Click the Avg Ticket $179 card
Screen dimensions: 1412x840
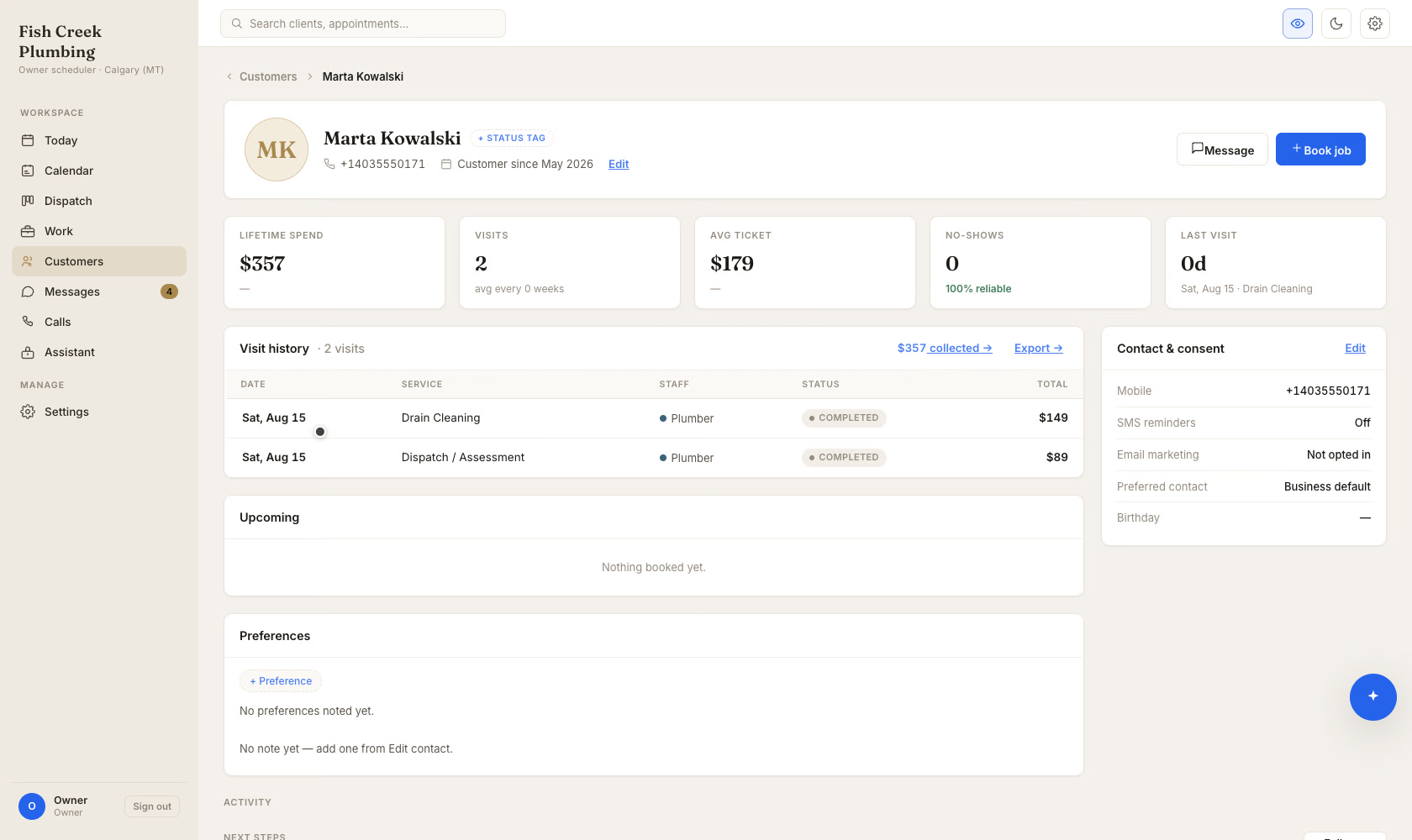click(805, 263)
